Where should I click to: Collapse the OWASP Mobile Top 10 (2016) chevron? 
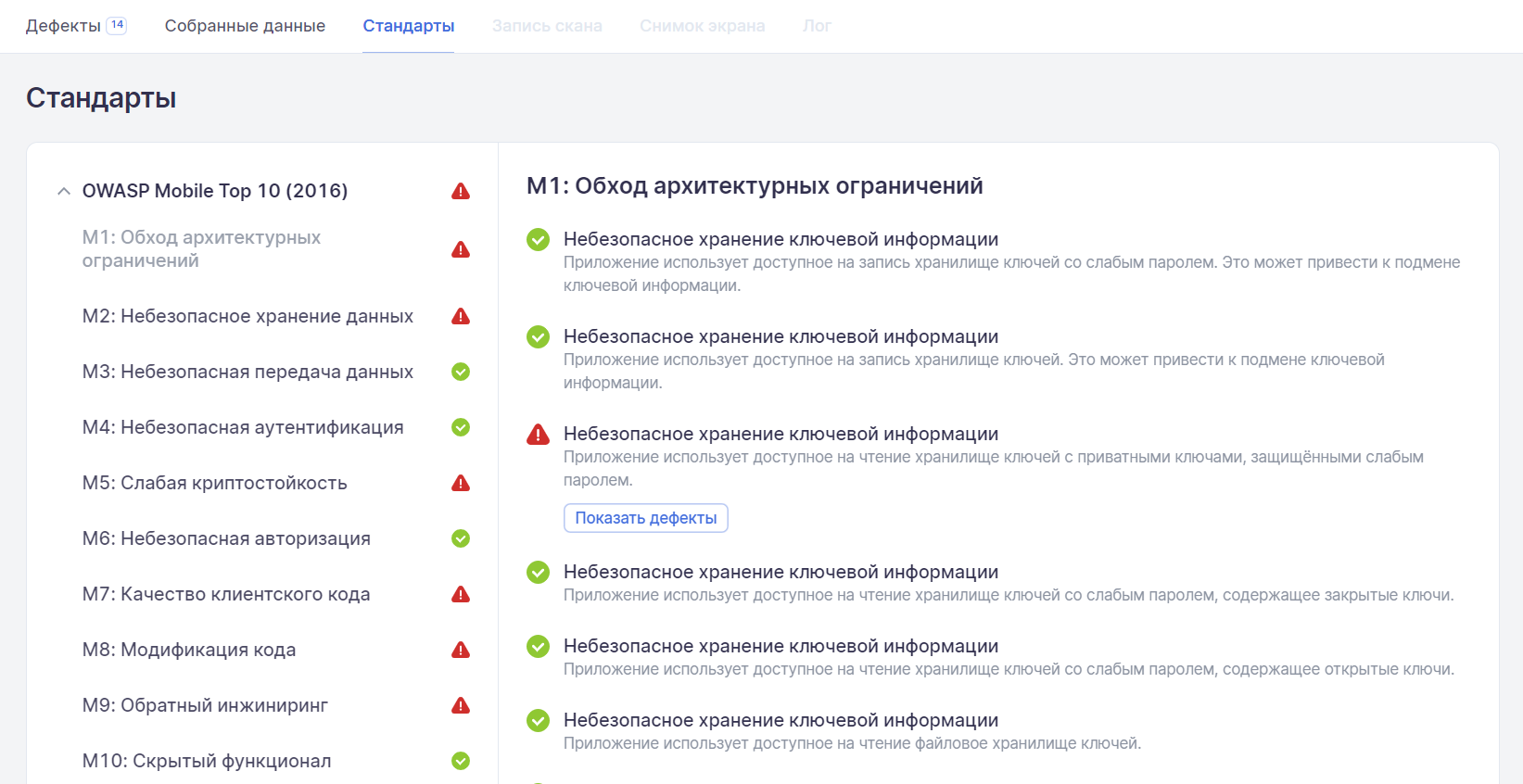[x=64, y=191]
